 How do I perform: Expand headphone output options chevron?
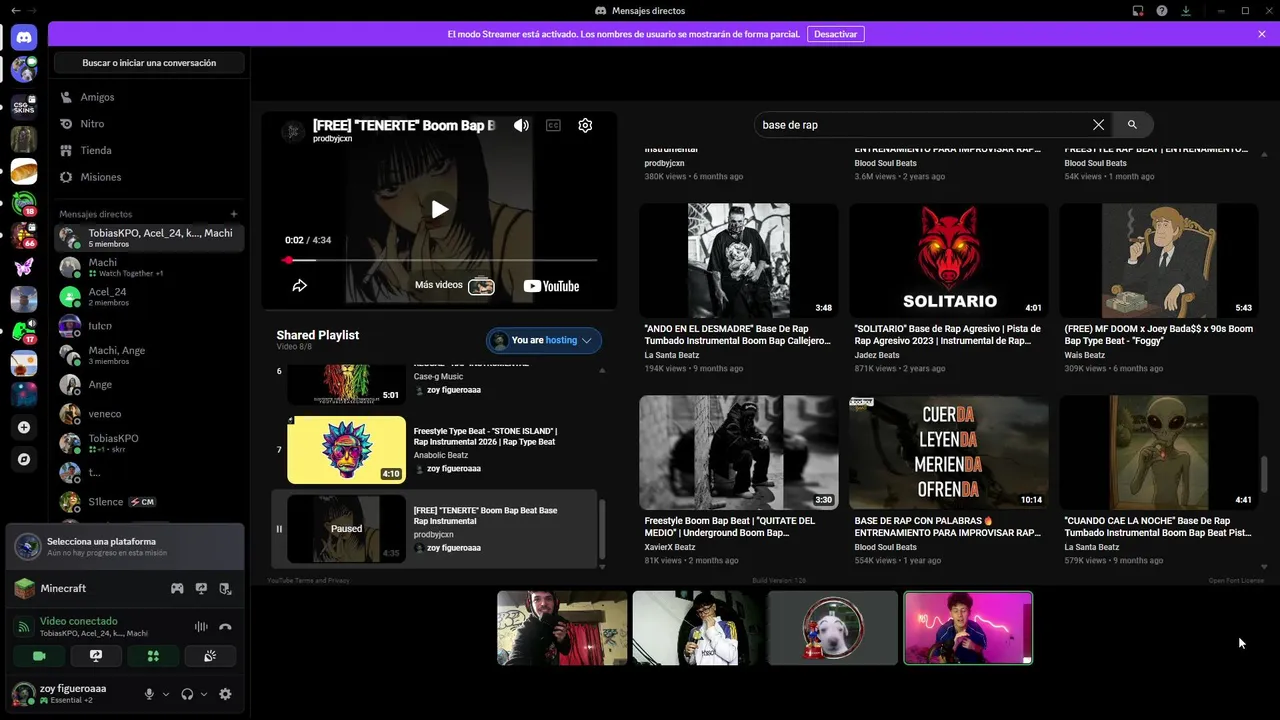pyautogui.click(x=204, y=694)
